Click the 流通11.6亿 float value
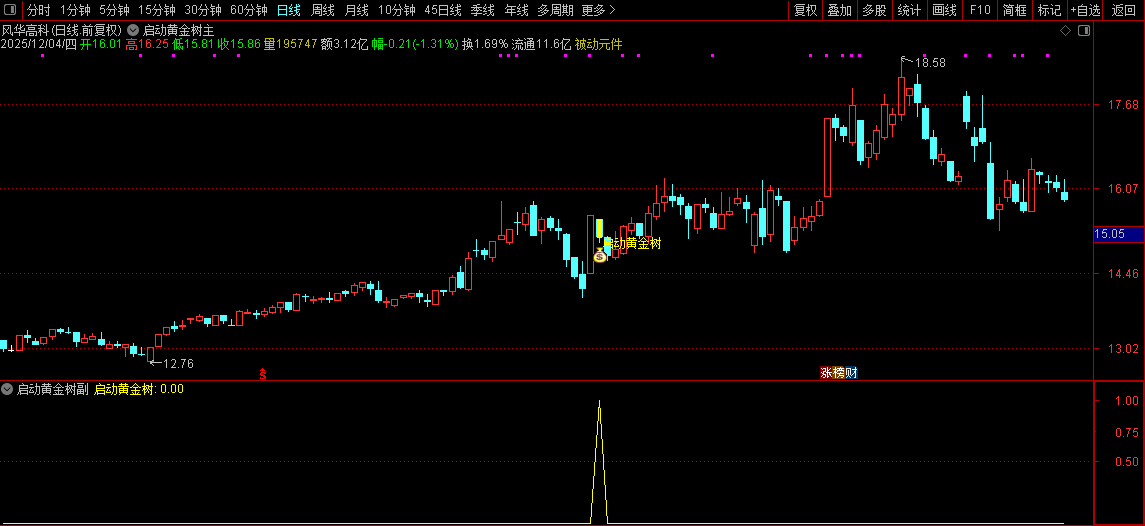The width and height of the screenshot is (1145, 526). [x=541, y=45]
